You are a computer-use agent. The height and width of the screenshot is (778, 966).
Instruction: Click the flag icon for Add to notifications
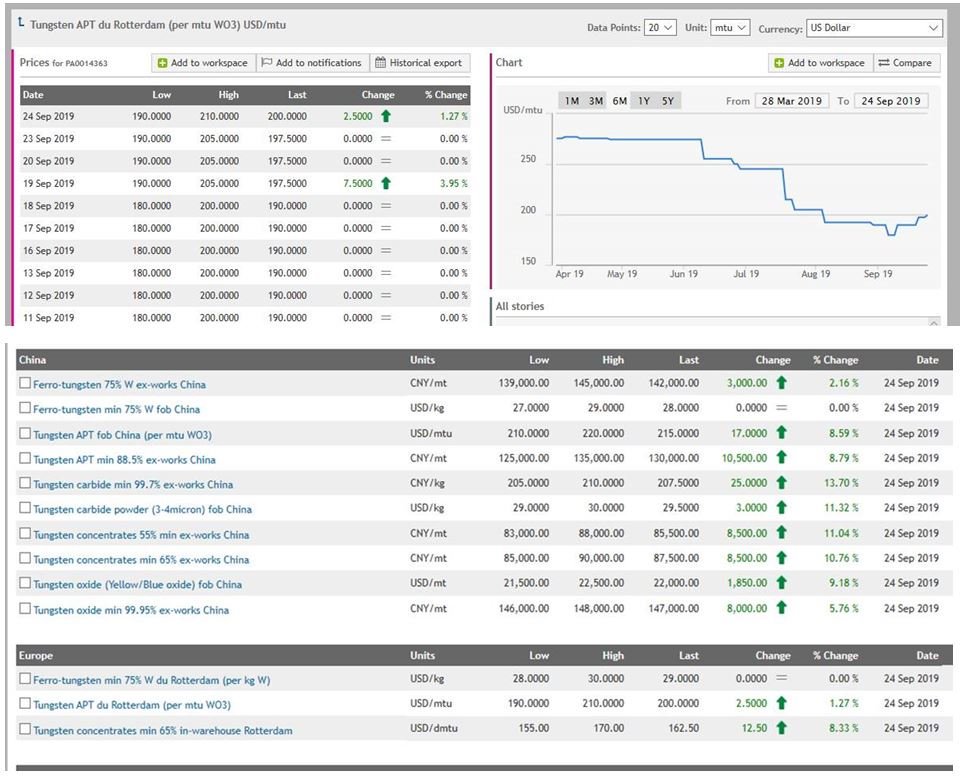tap(267, 62)
